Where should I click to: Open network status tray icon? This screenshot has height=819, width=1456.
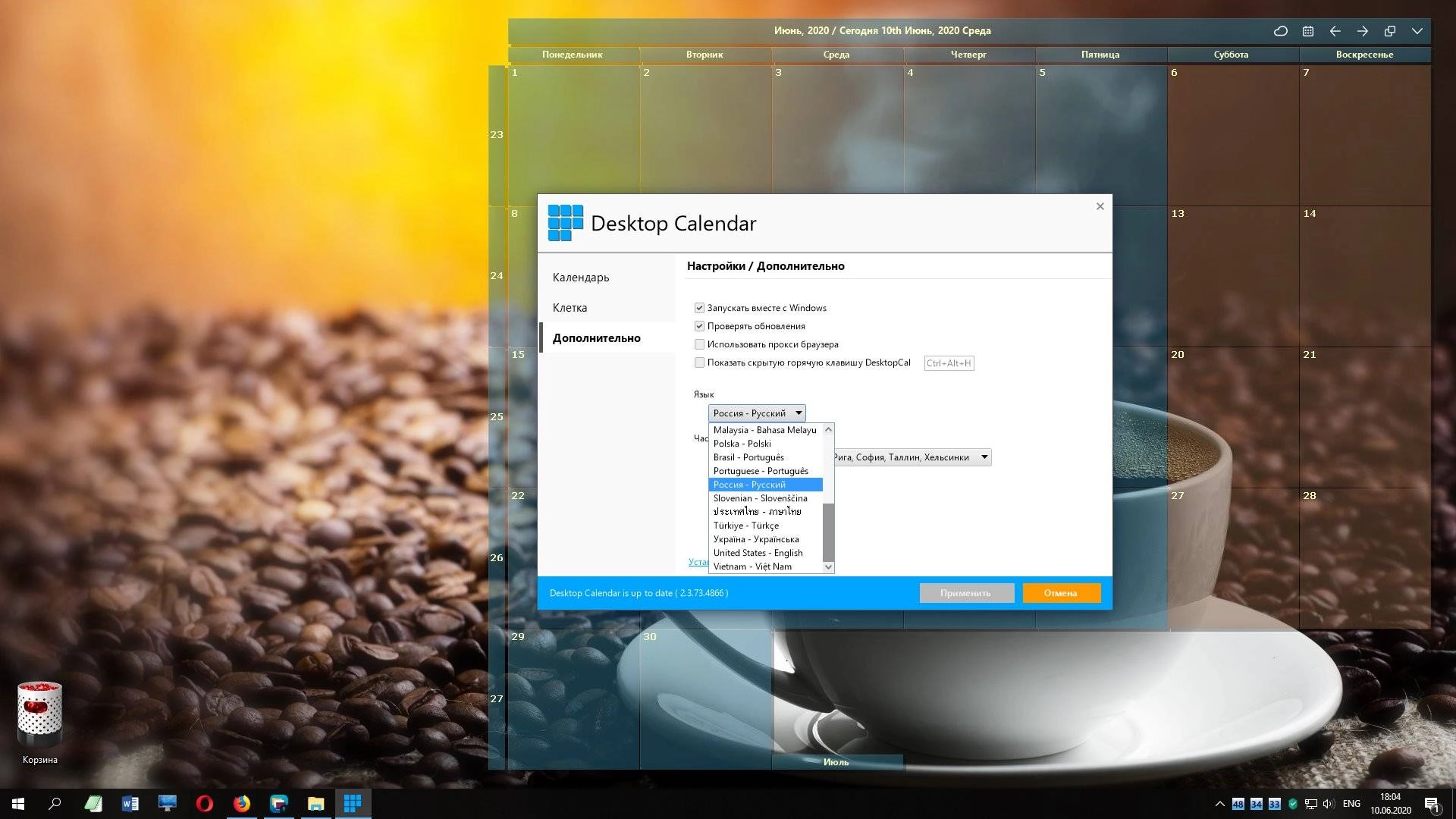coord(1310,804)
